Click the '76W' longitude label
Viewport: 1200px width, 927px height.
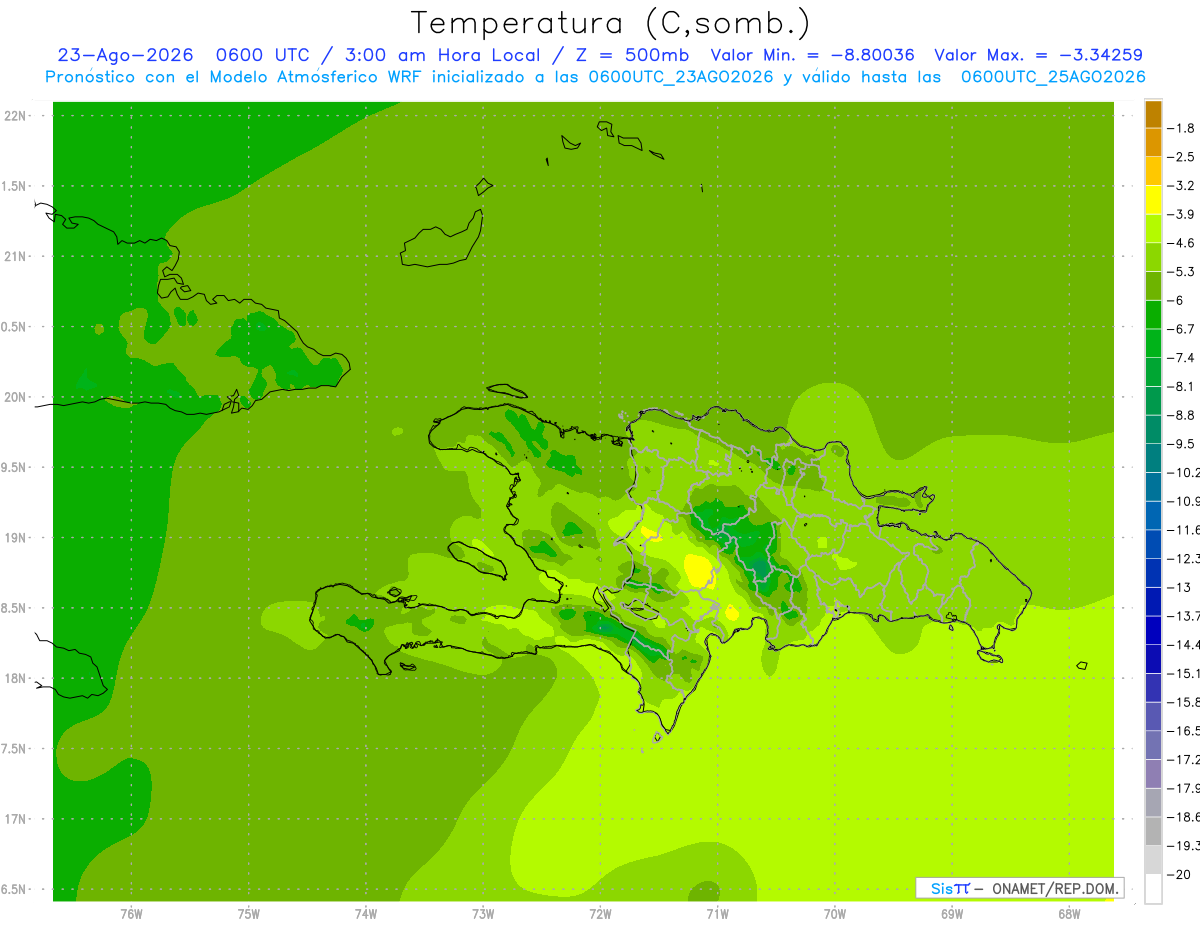tap(131, 913)
